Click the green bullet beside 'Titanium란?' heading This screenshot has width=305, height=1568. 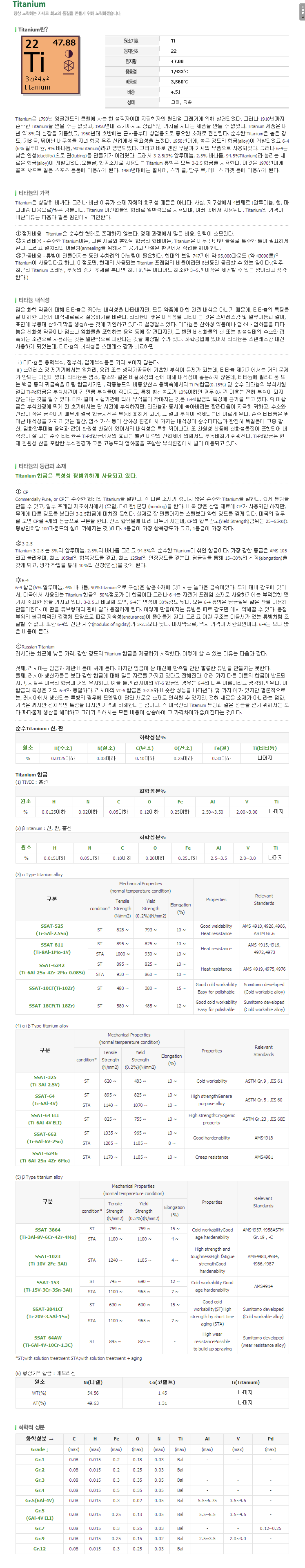point(16,29)
